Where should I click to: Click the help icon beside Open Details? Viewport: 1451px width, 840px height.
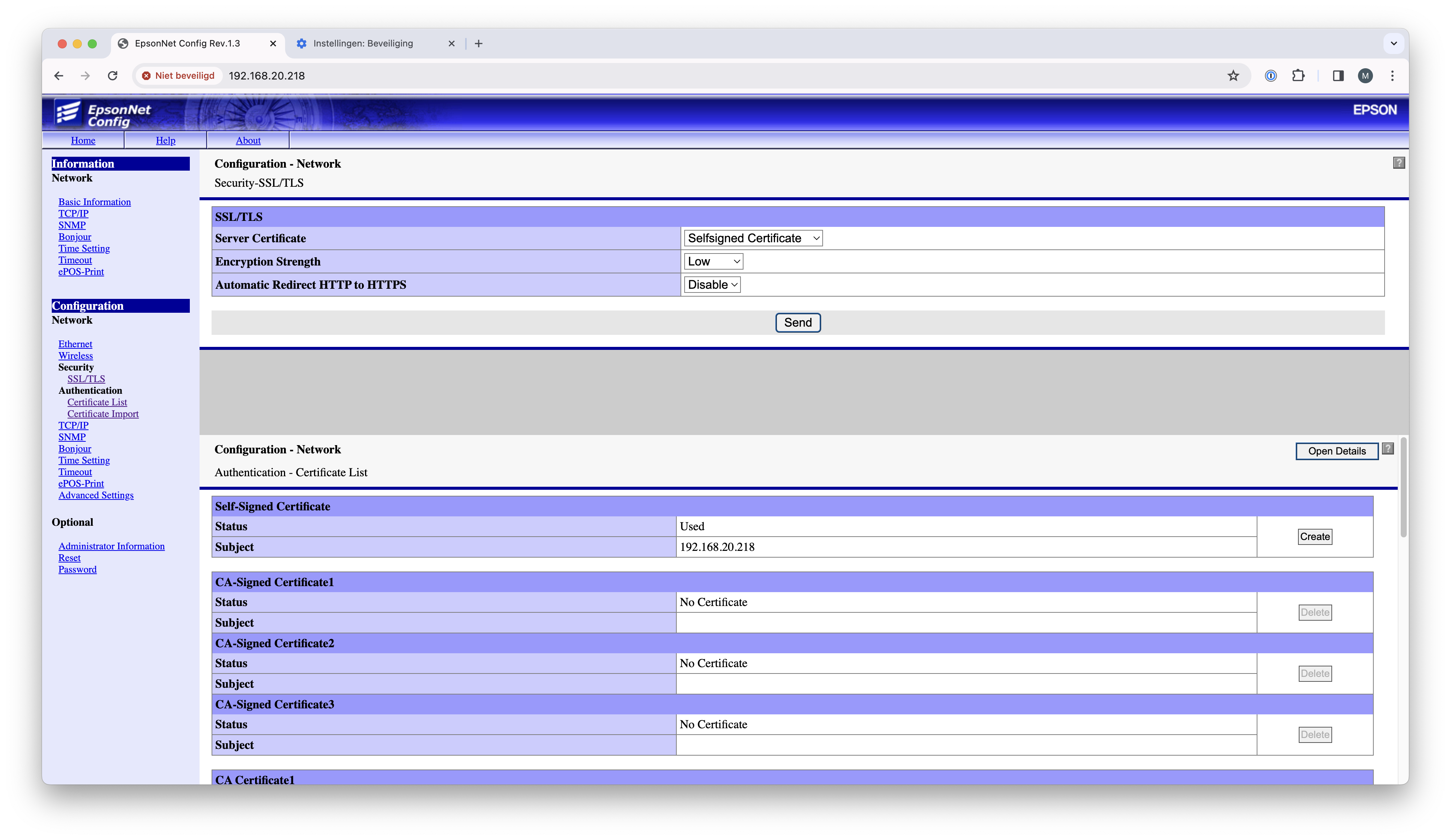click(x=1388, y=448)
